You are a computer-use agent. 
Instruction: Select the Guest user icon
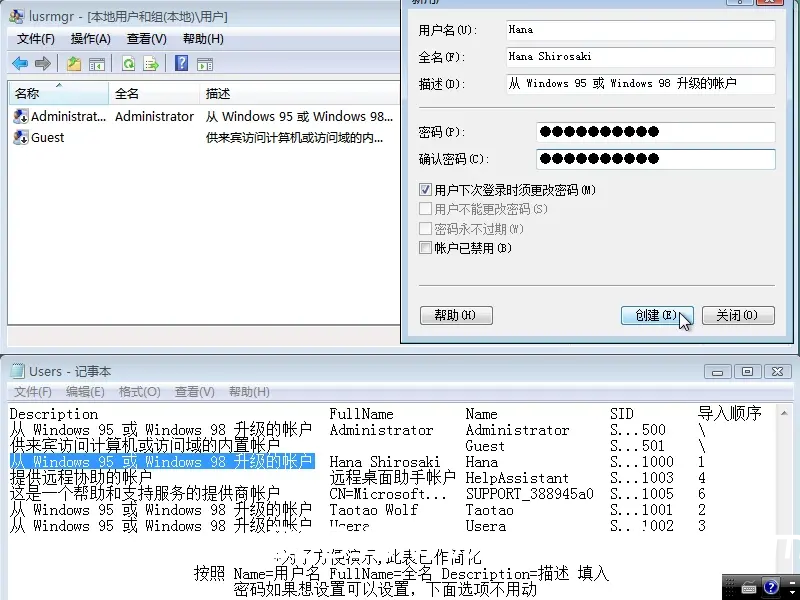coord(20,137)
